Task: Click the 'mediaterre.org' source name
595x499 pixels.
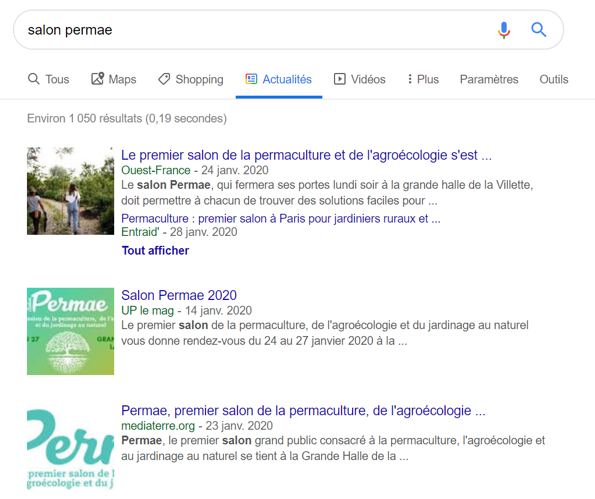Action: point(158,426)
